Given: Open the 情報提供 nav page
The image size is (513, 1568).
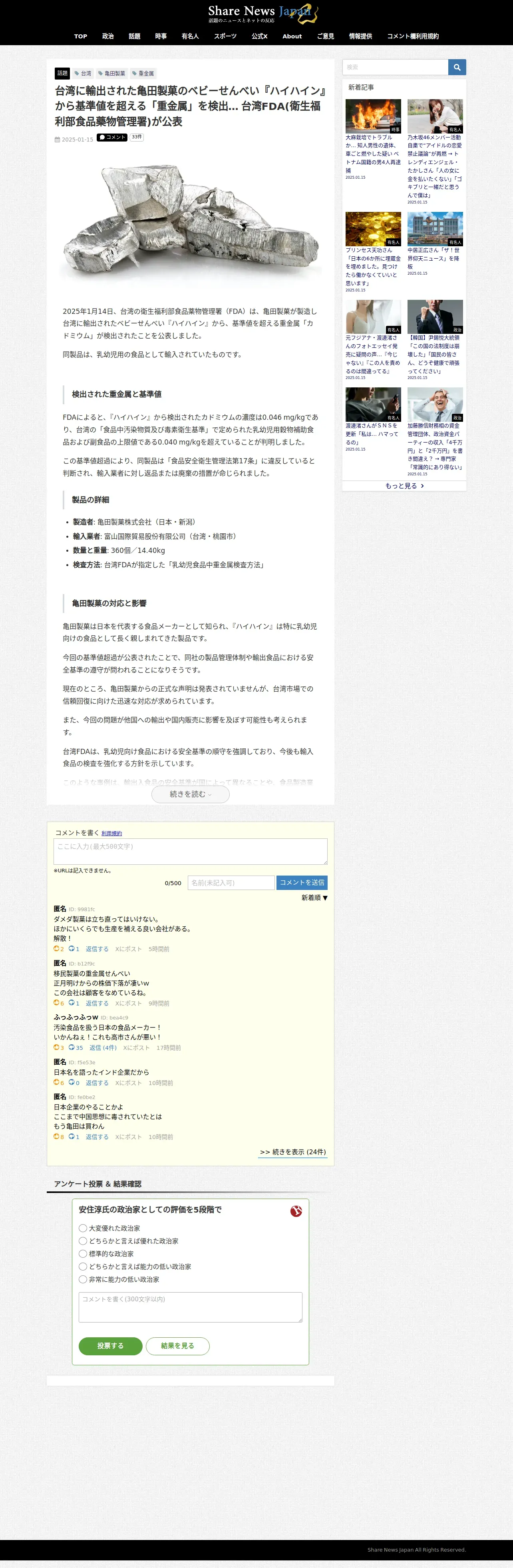Looking at the screenshot, I should point(360,36).
